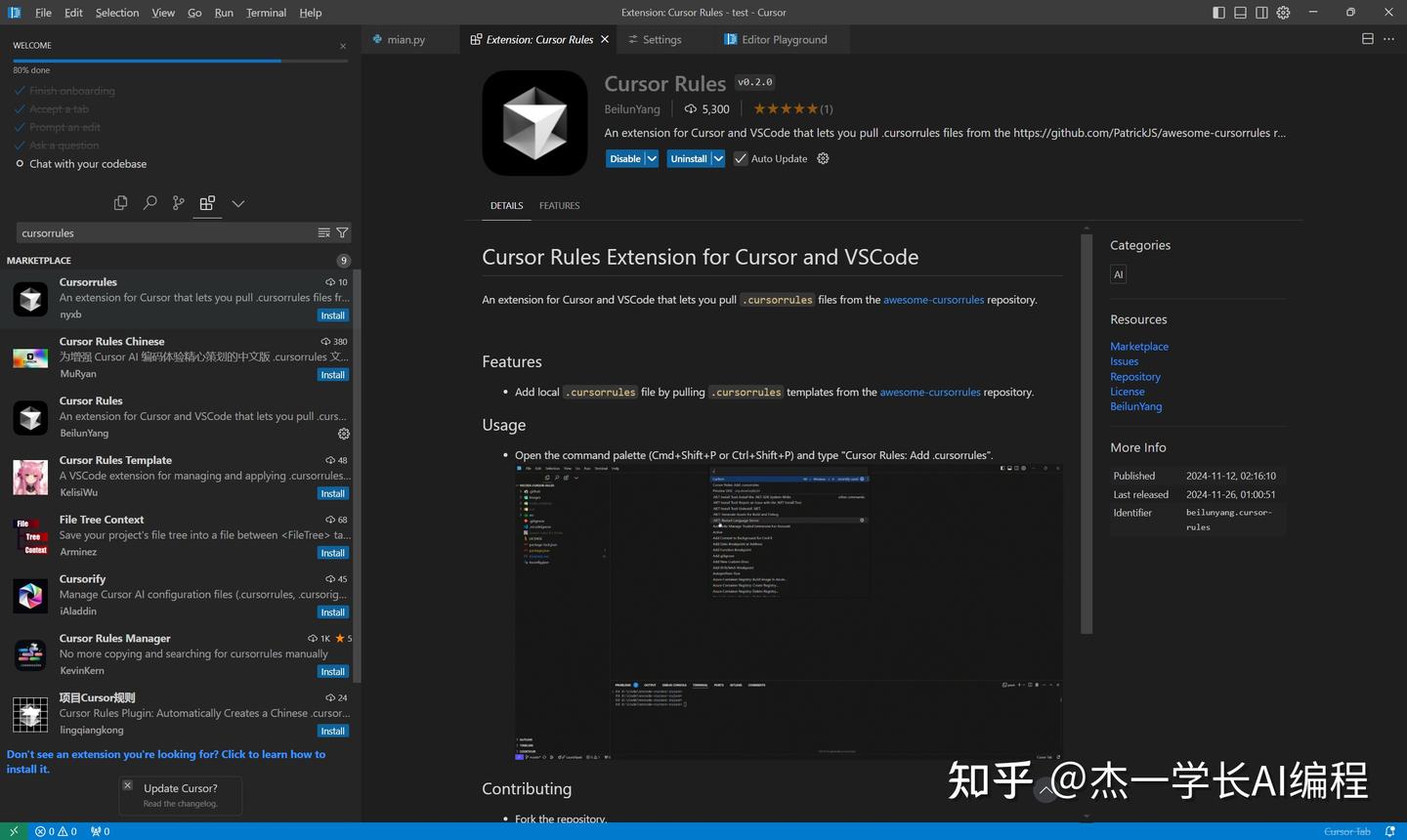Open the Edit menu

73,13
